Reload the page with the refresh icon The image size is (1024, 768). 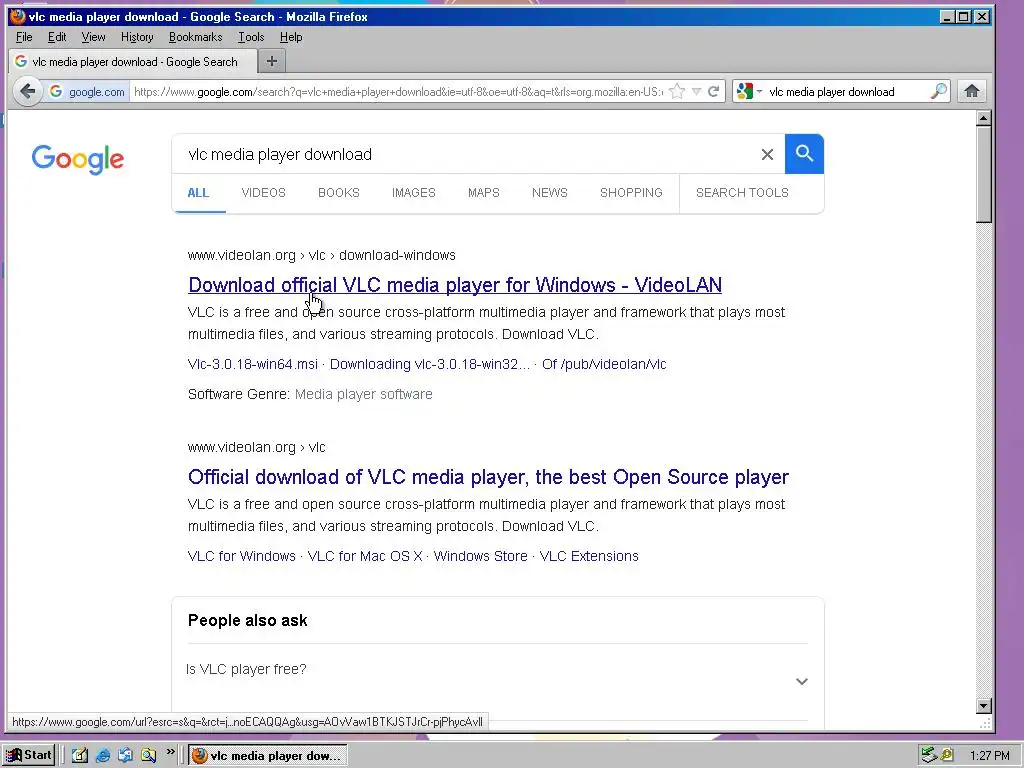point(714,91)
